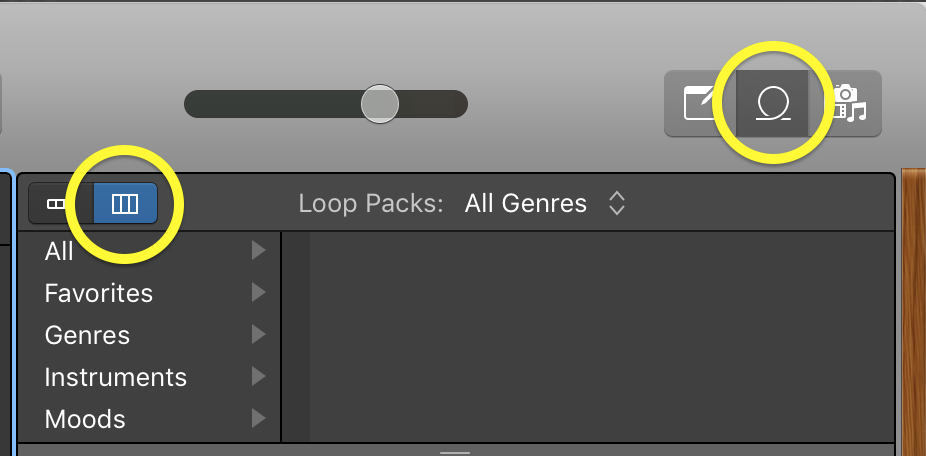Select the All category row
Image resolution: width=926 pixels, height=456 pixels.
149,251
